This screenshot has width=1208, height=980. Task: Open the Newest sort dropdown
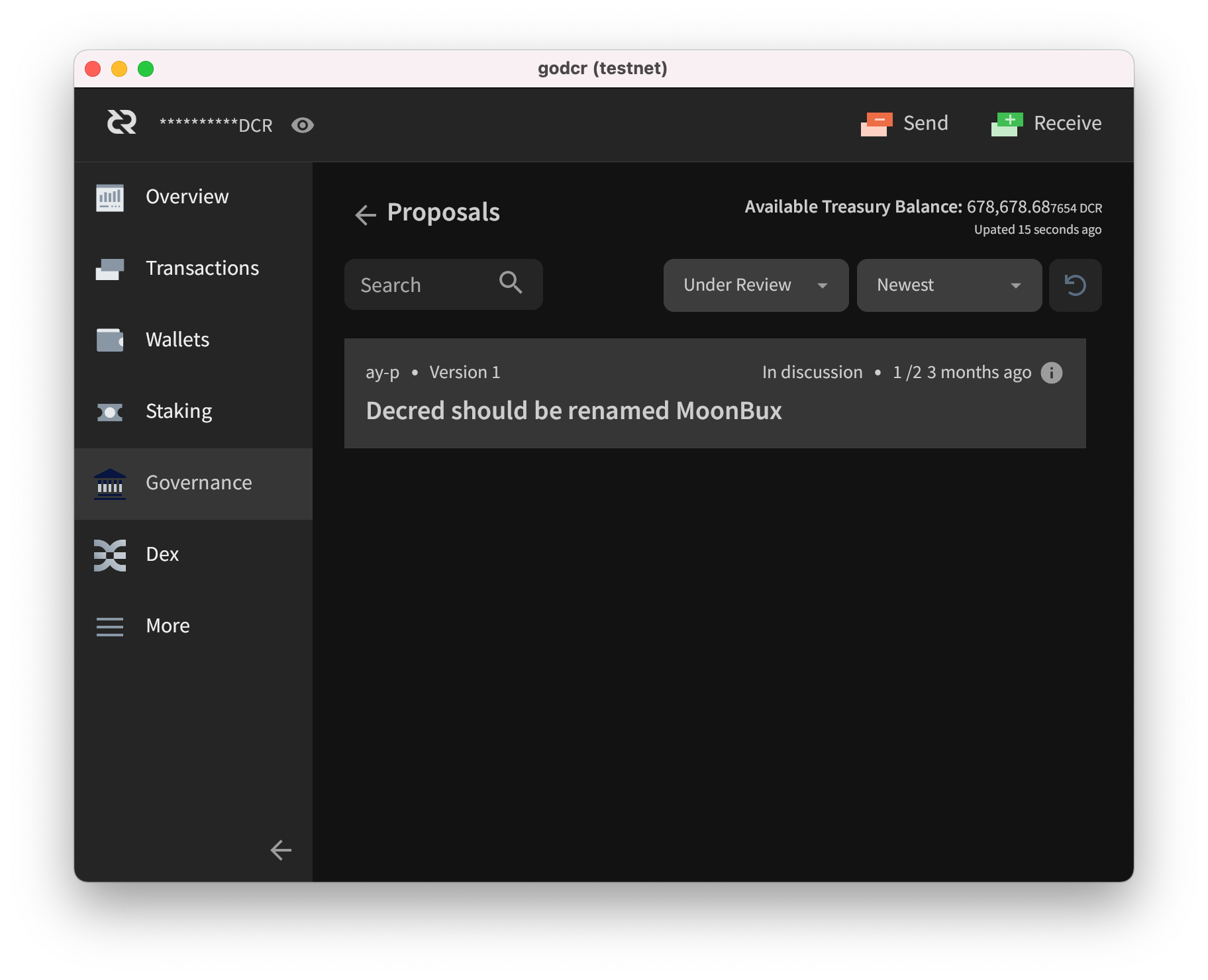point(950,285)
